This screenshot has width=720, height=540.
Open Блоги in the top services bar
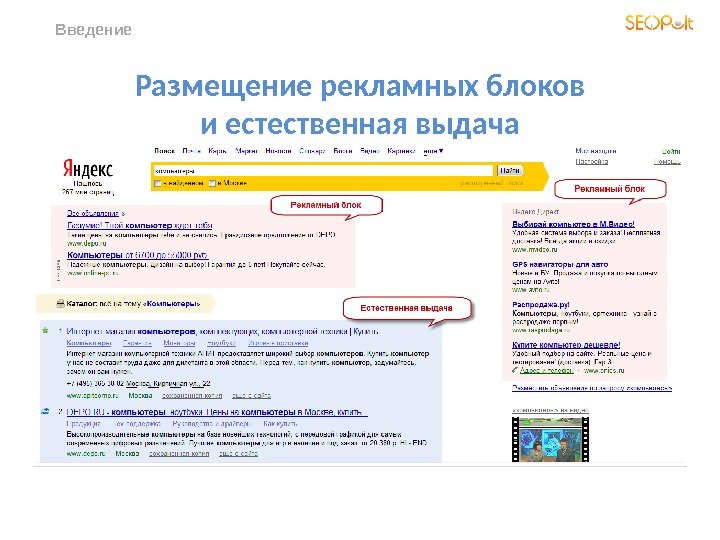[x=343, y=151]
